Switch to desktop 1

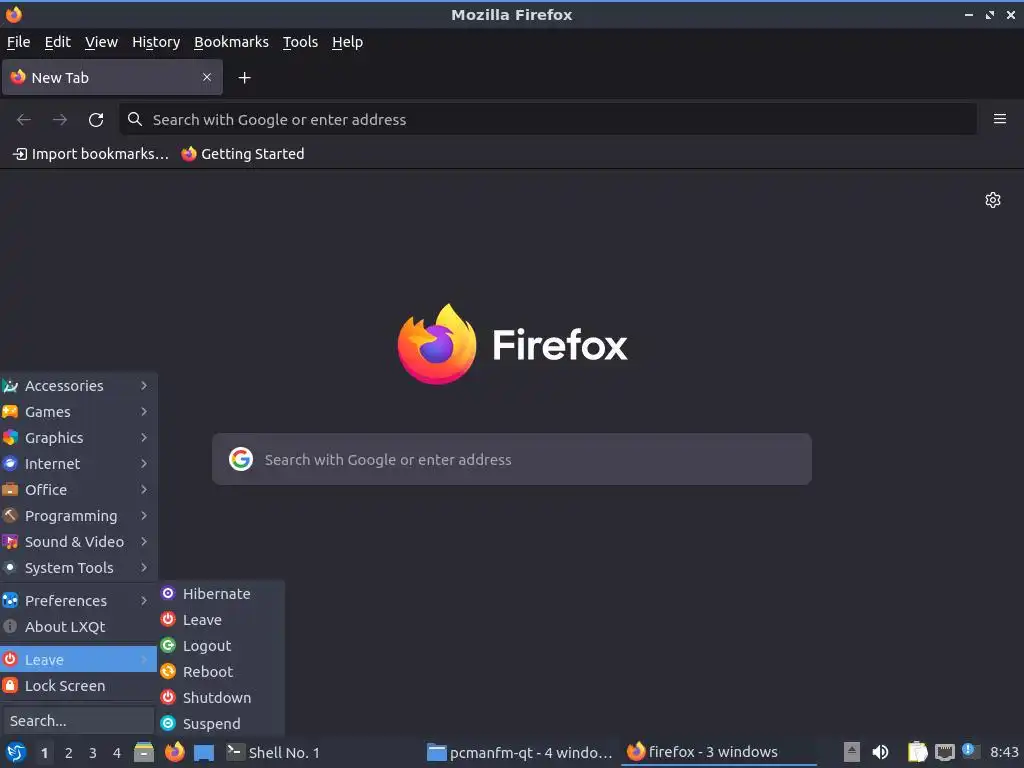[x=44, y=753]
